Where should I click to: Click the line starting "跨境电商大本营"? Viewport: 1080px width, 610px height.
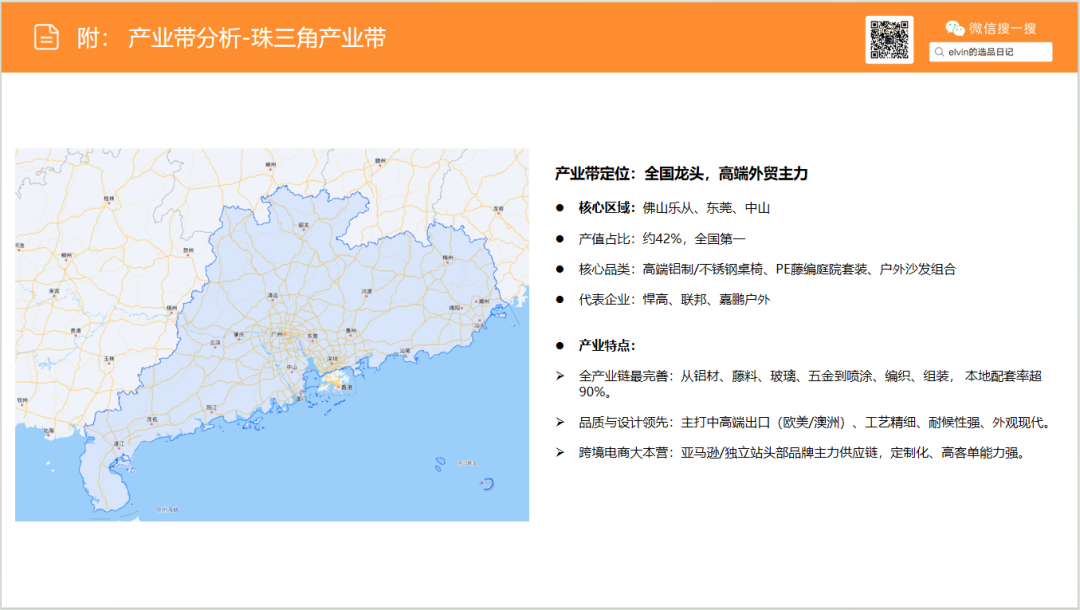point(804,453)
